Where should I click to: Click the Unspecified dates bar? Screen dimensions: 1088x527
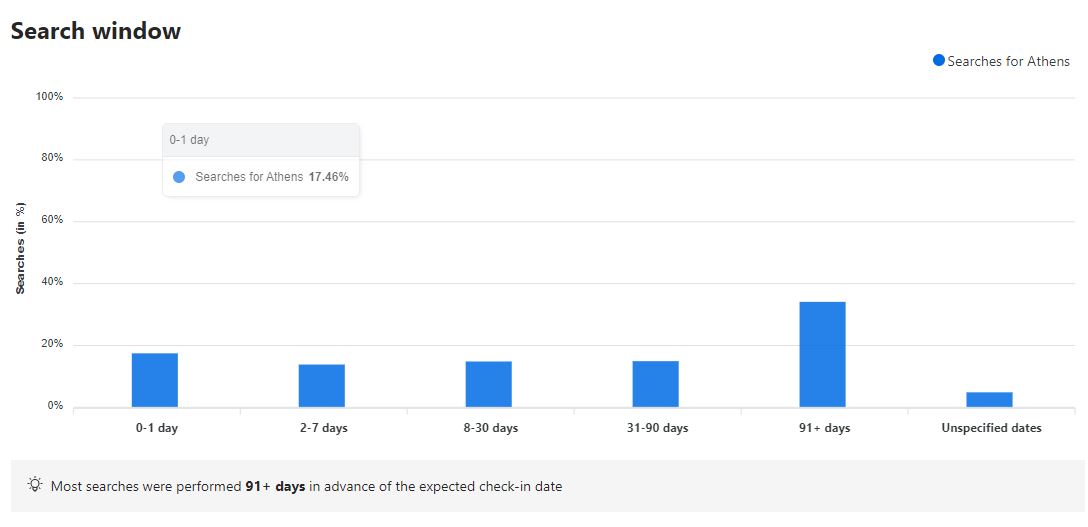point(989,399)
